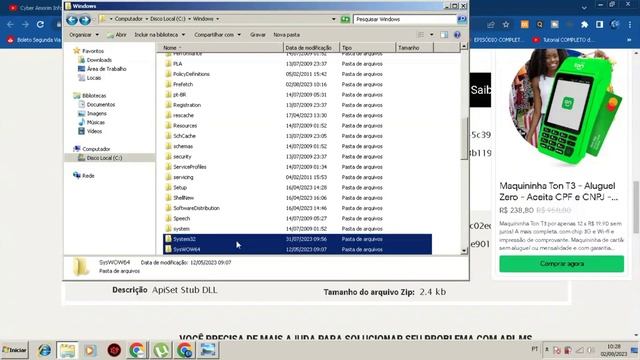Select the System32 folder icon
The height and width of the screenshot is (360, 640).
point(168,239)
